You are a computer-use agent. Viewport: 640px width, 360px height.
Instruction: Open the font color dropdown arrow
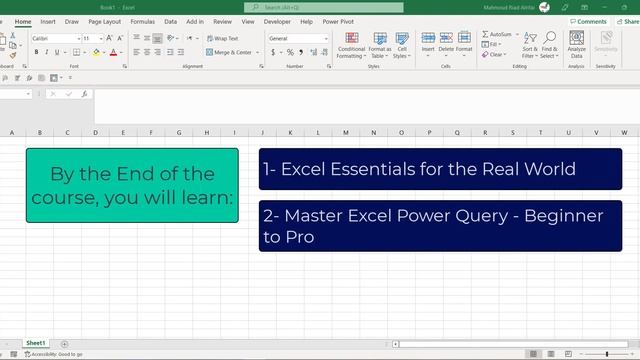[121, 52]
